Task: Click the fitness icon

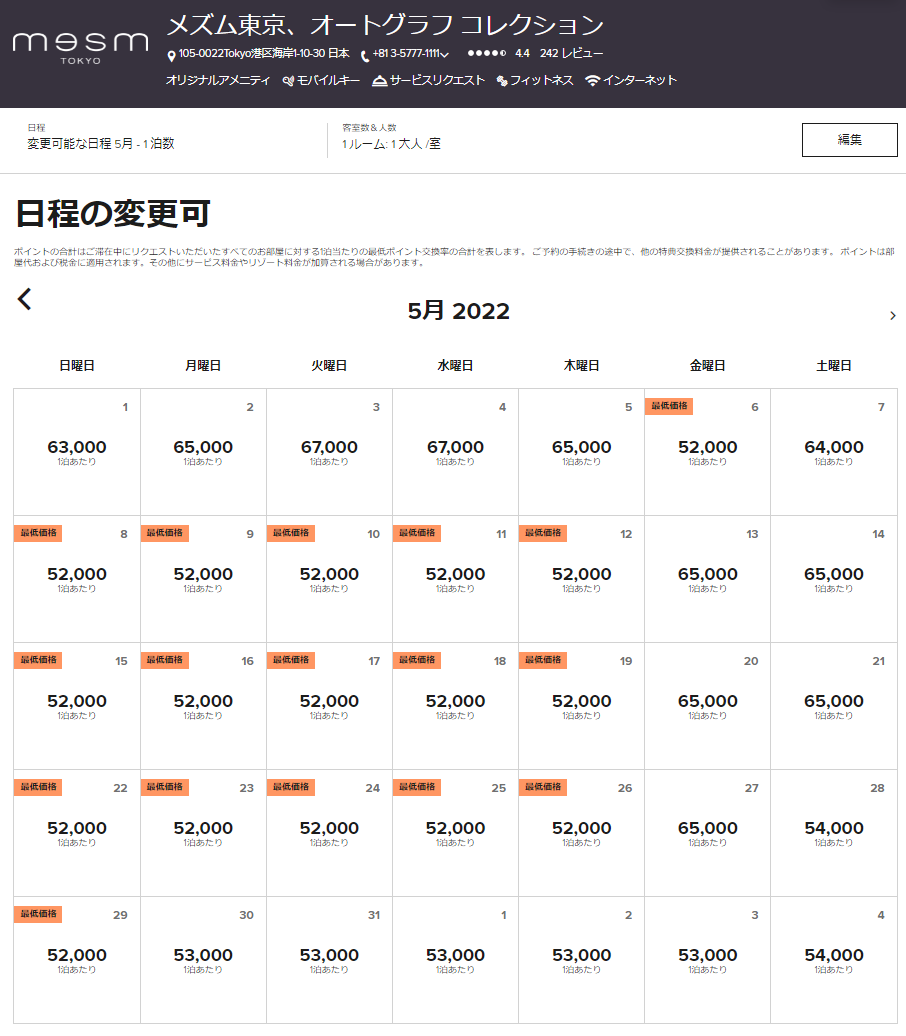Action: pyautogui.click(x=502, y=81)
